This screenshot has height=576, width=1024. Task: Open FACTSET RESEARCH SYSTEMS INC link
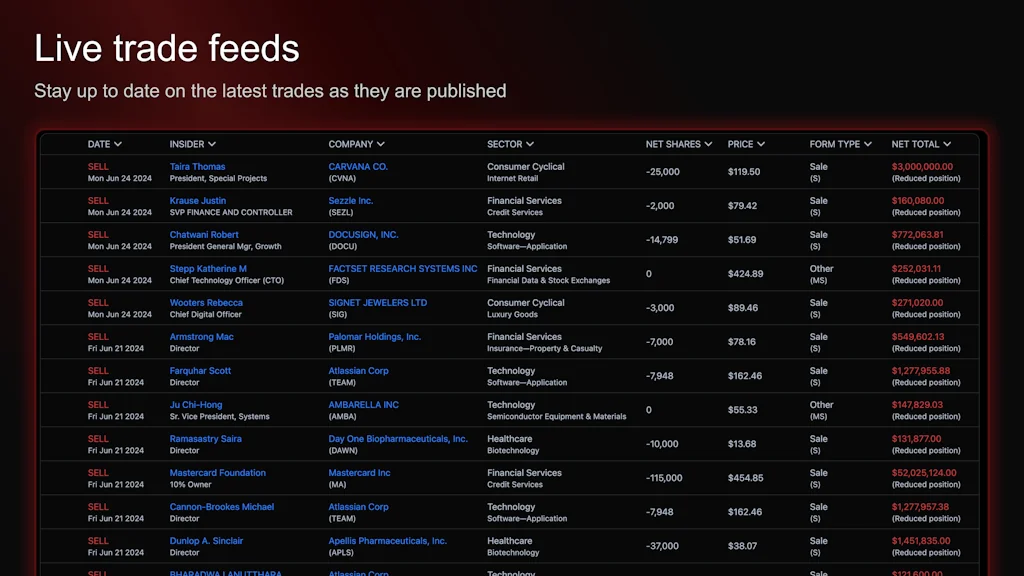tap(403, 268)
